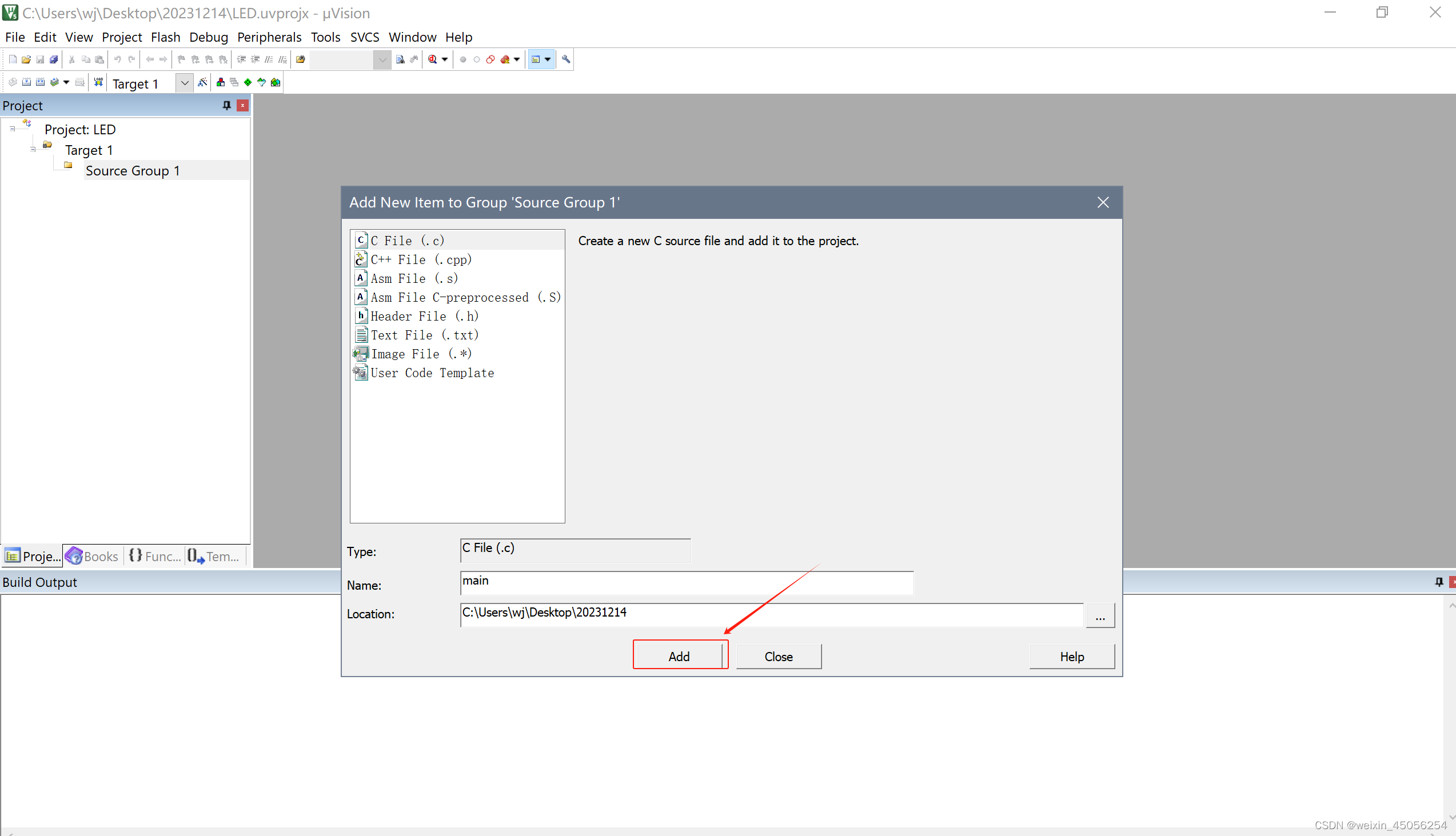Close the Project pane

coord(243,105)
